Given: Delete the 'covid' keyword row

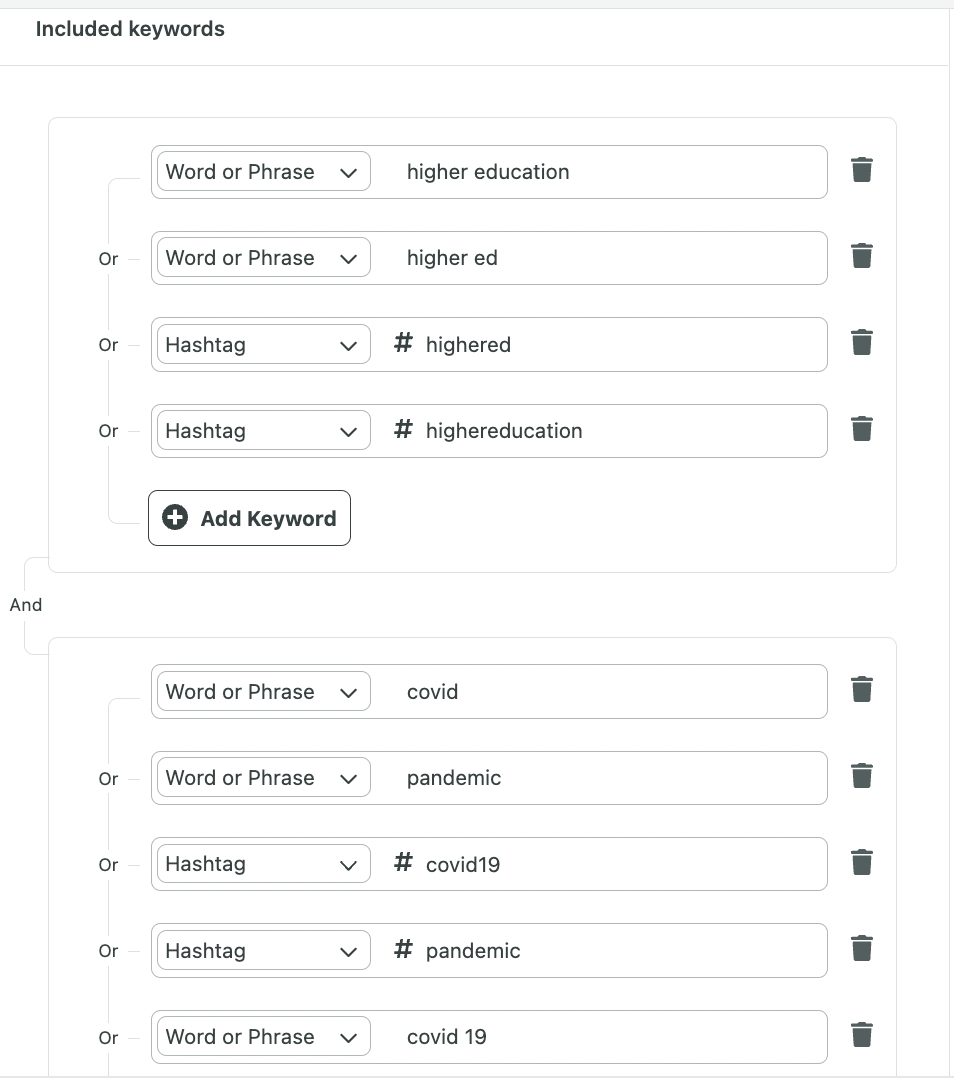Looking at the screenshot, I should (861, 690).
